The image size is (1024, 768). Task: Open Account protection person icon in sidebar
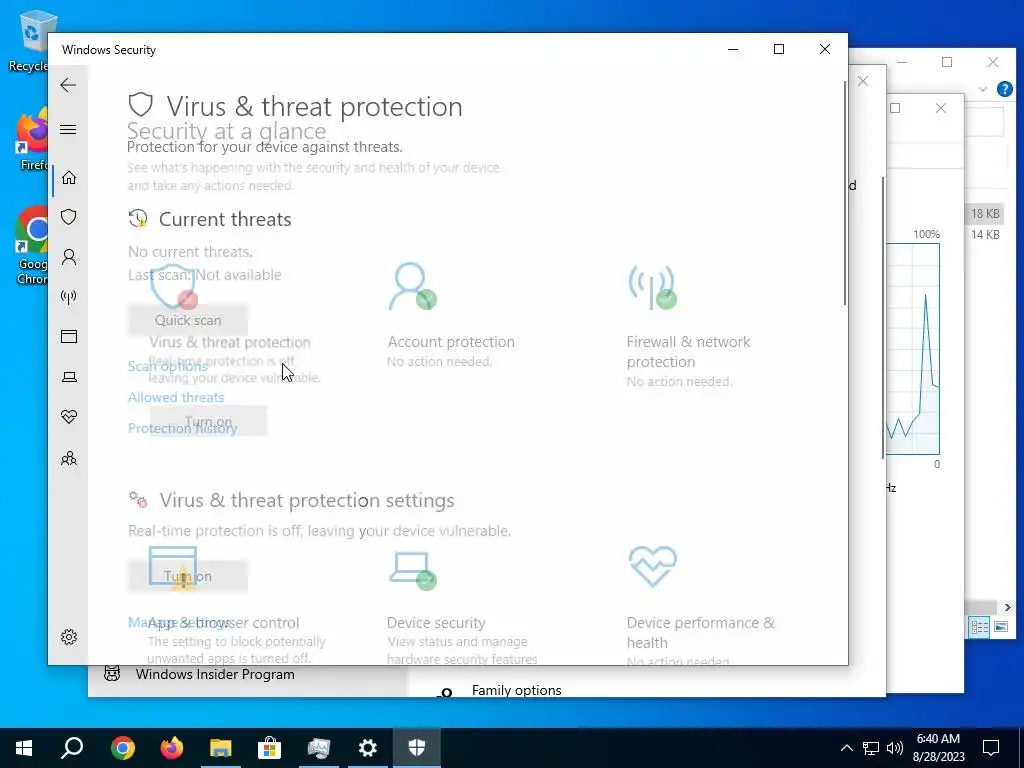(69, 257)
